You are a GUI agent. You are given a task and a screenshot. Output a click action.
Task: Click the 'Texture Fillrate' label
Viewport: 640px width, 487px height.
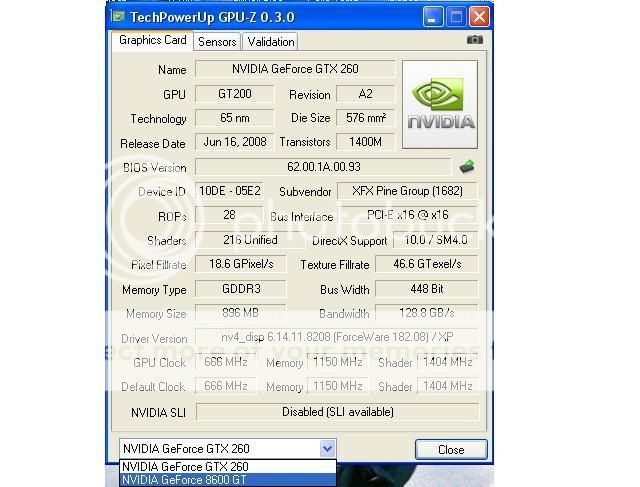[x=335, y=265]
